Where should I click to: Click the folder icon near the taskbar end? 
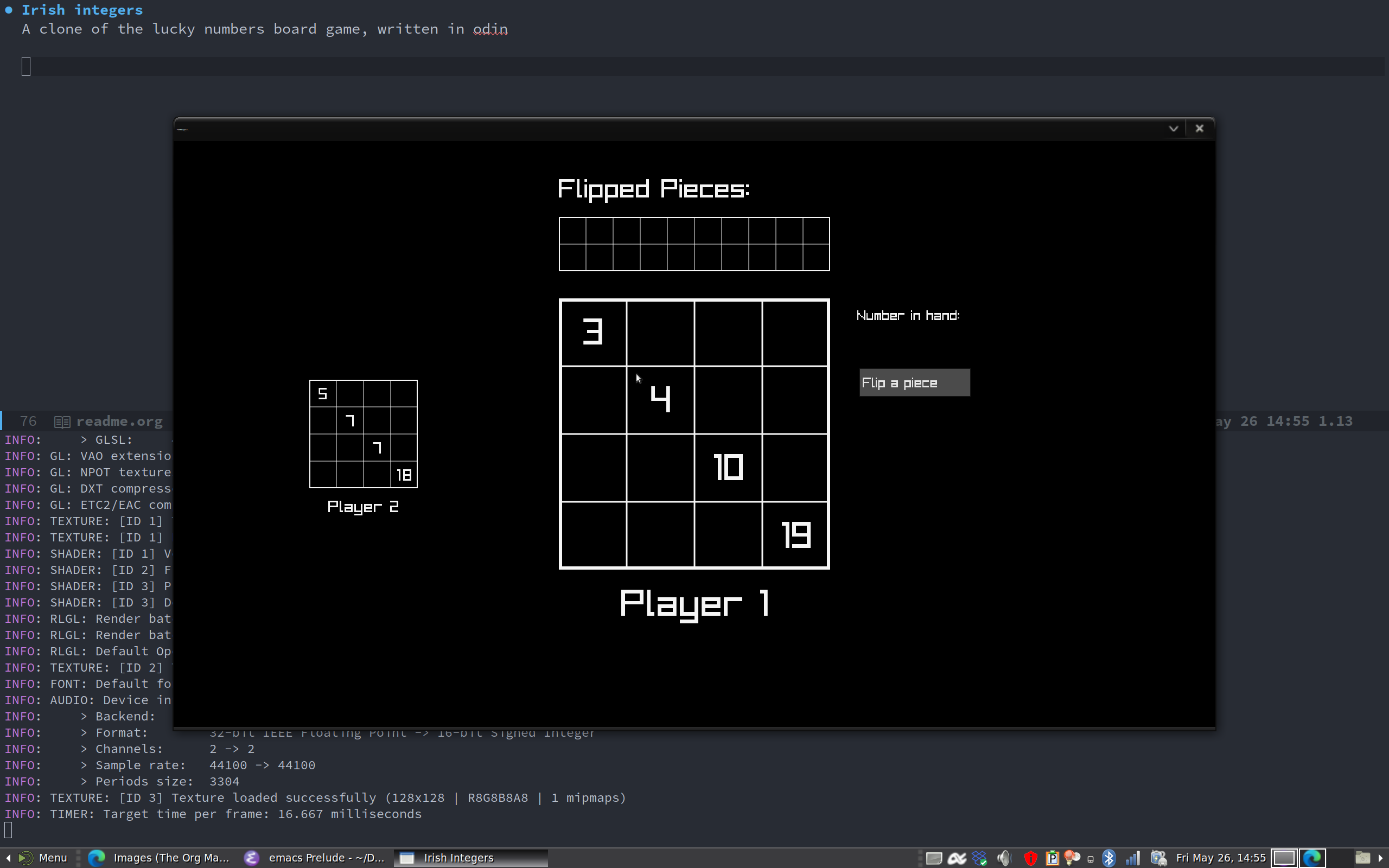(x=1362, y=858)
